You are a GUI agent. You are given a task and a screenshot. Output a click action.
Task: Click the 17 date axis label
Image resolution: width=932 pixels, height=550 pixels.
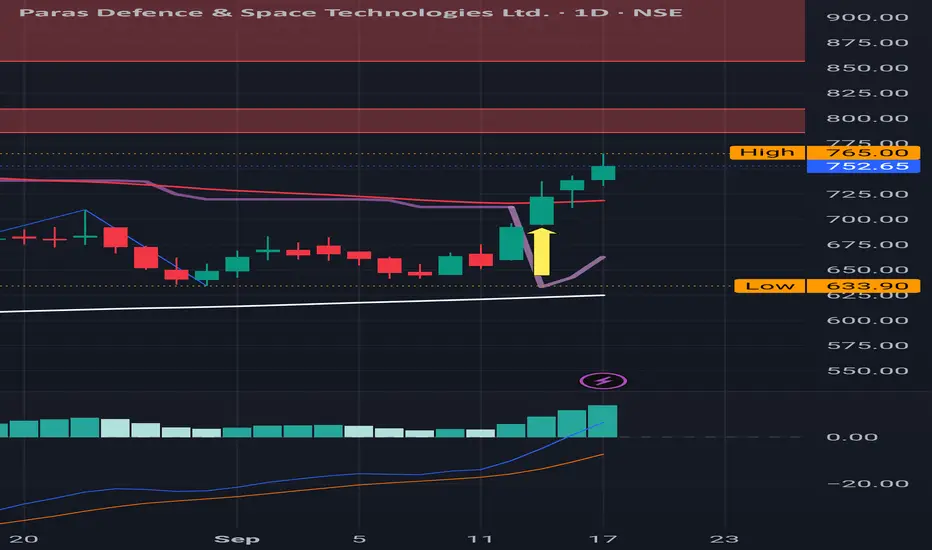point(603,539)
